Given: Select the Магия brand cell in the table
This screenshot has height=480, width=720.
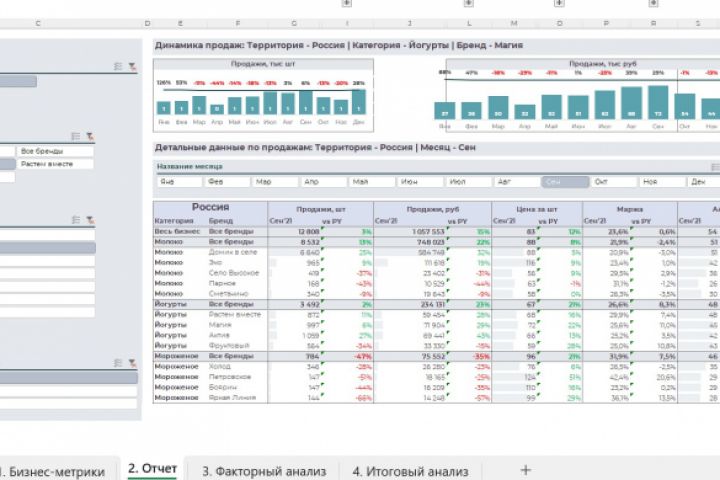Looking at the screenshot, I should coord(220,325).
